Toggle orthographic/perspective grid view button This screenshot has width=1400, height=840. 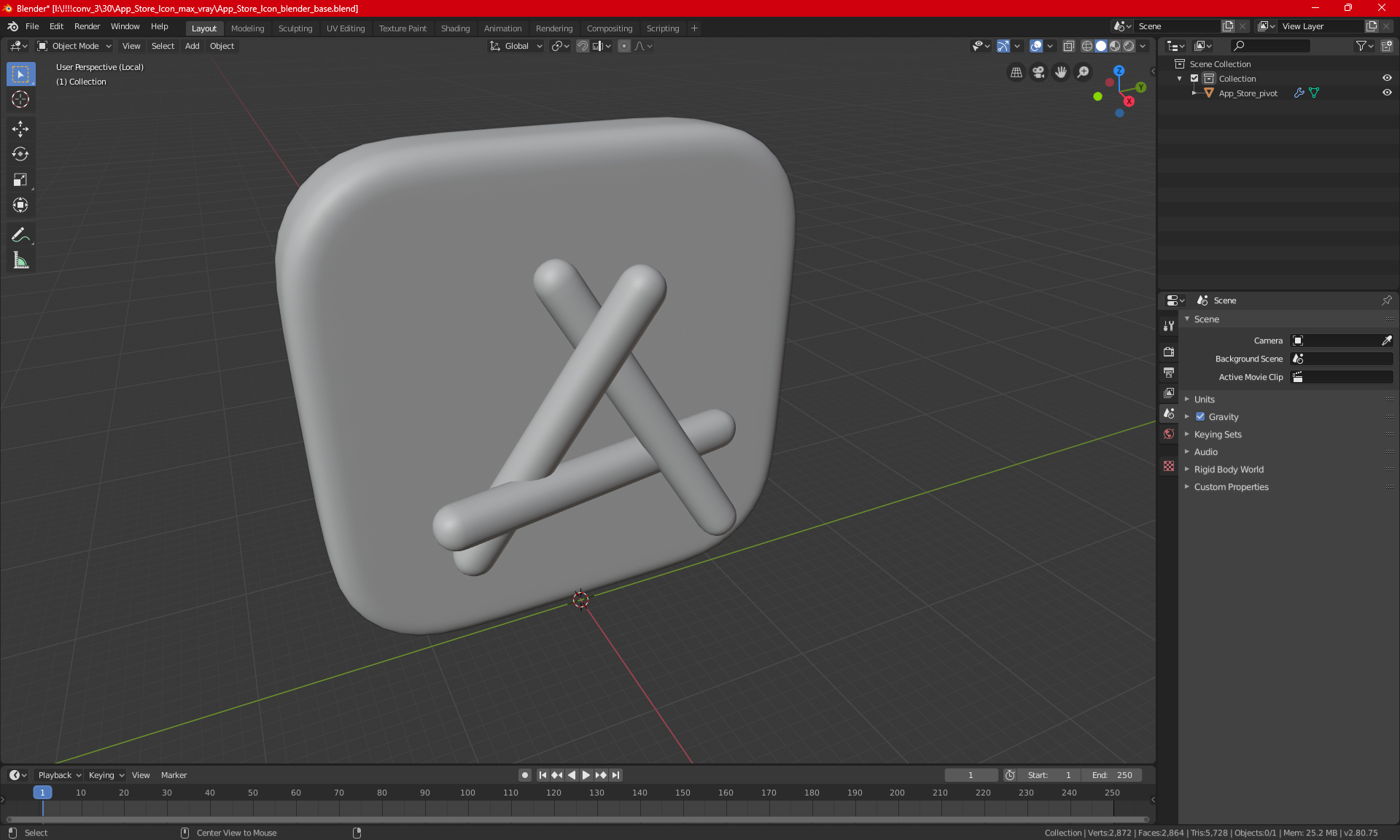coord(1016,72)
